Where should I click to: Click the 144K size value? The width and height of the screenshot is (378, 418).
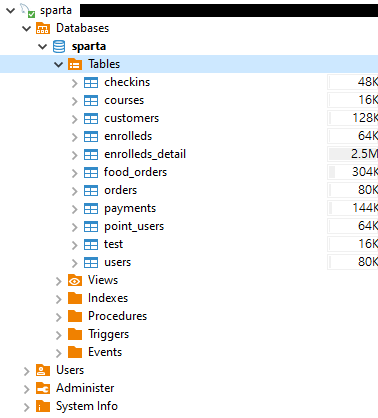click(x=365, y=208)
